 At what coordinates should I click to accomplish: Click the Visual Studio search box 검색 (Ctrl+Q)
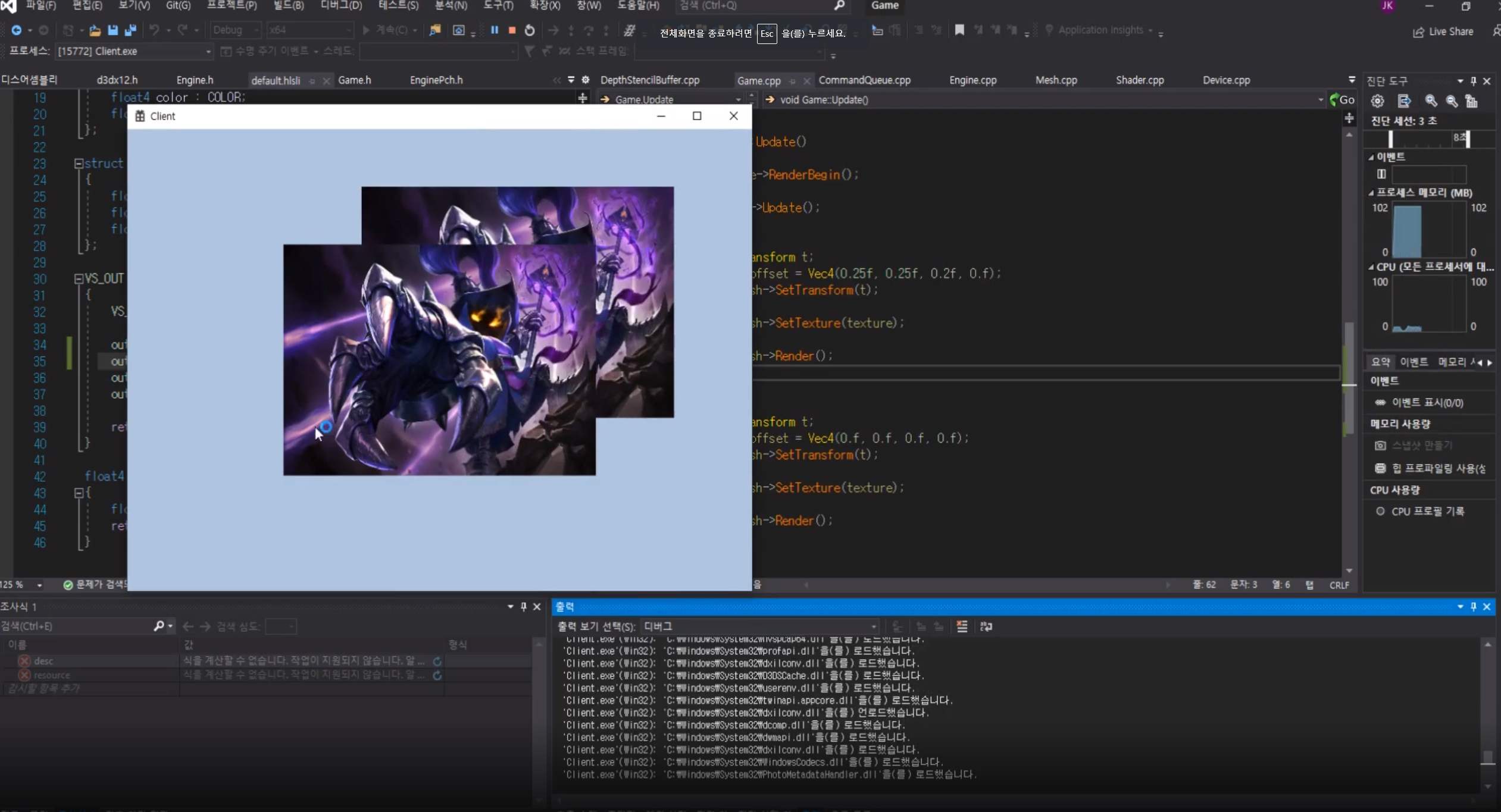point(762,5)
